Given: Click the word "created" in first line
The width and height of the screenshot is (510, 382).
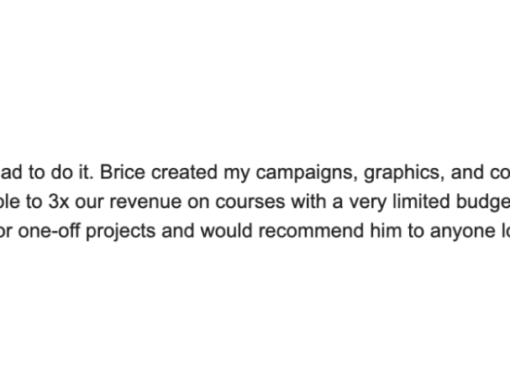Looking at the screenshot, I should pyautogui.click(x=184, y=172).
